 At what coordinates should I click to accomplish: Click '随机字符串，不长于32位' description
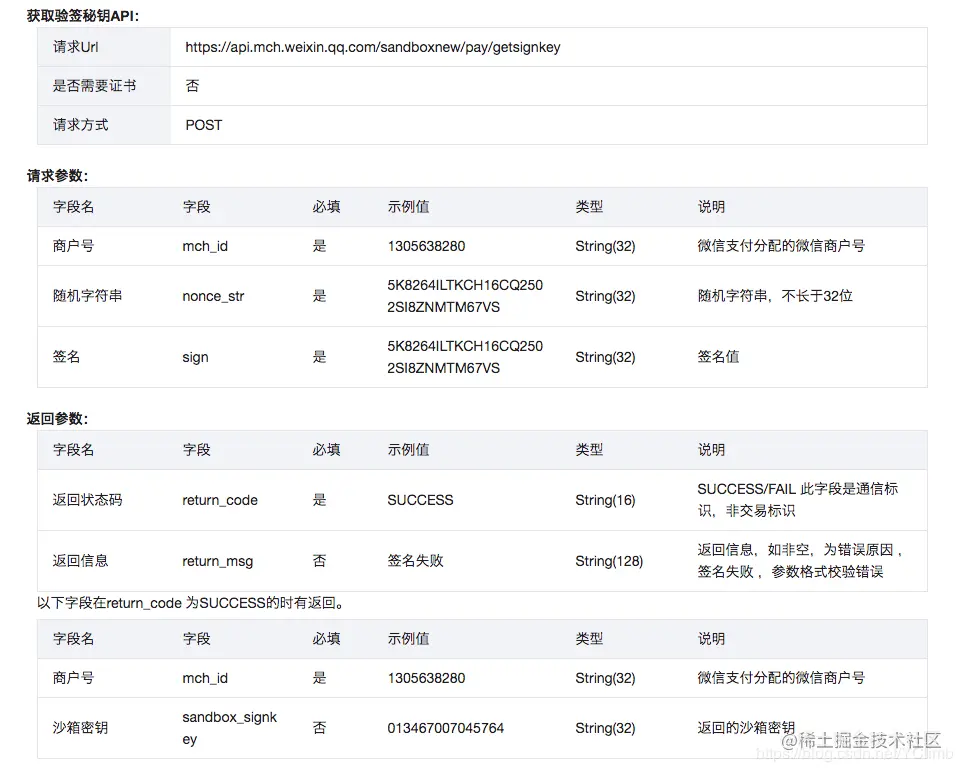775,295
